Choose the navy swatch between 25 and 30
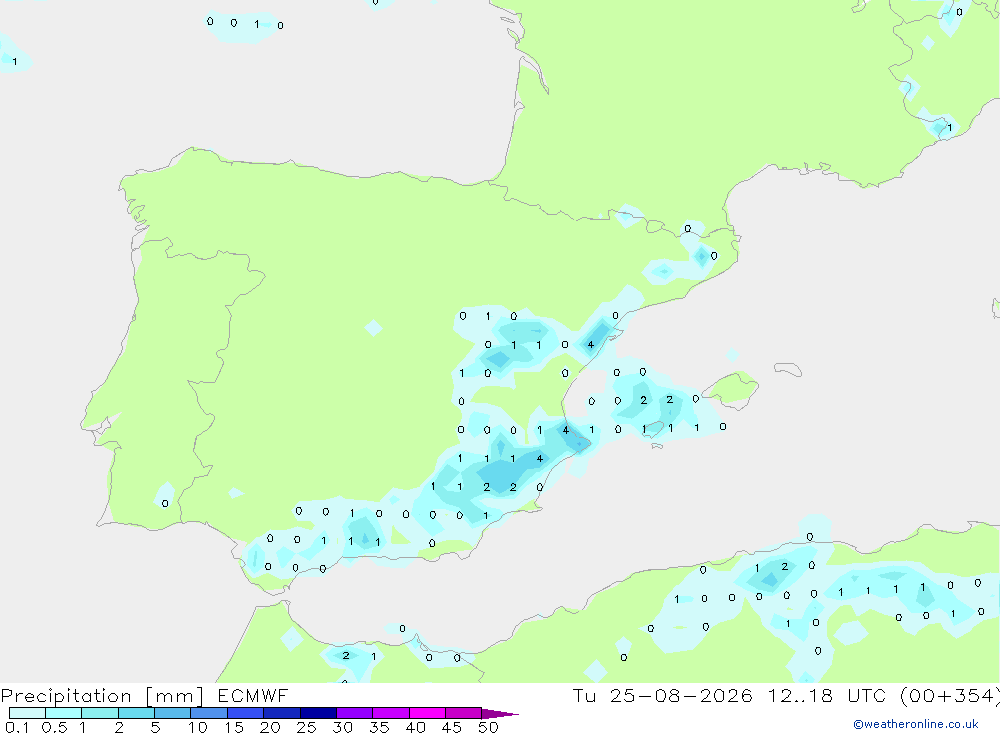Image resolution: width=1000 pixels, height=733 pixels. 318,713
